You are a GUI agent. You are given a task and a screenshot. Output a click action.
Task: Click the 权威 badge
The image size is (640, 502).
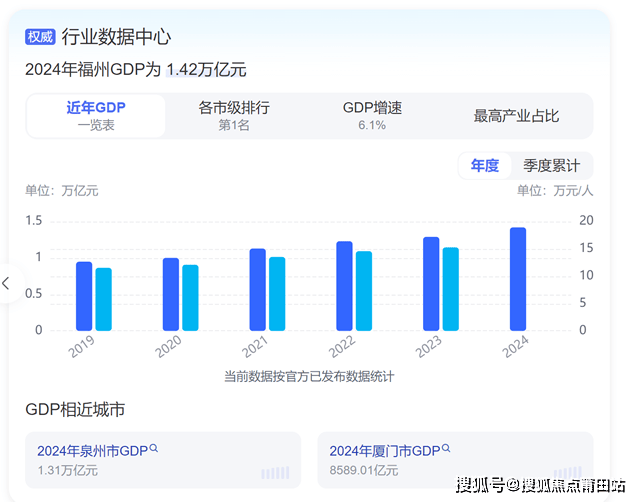[x=40, y=37]
